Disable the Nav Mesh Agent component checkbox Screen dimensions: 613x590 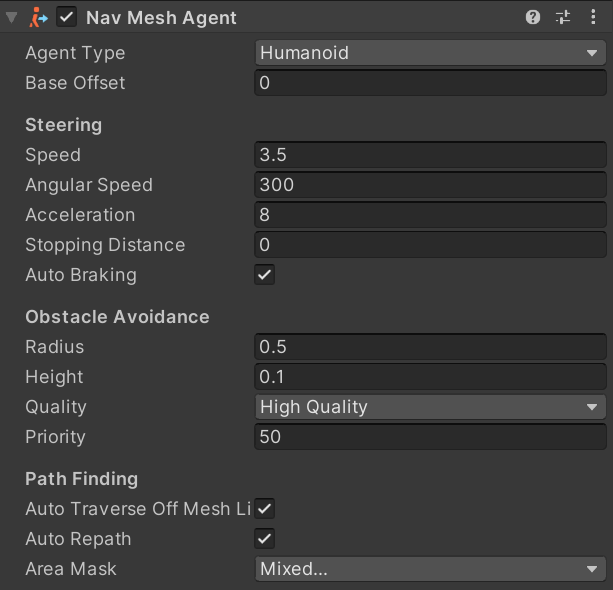click(x=66, y=17)
